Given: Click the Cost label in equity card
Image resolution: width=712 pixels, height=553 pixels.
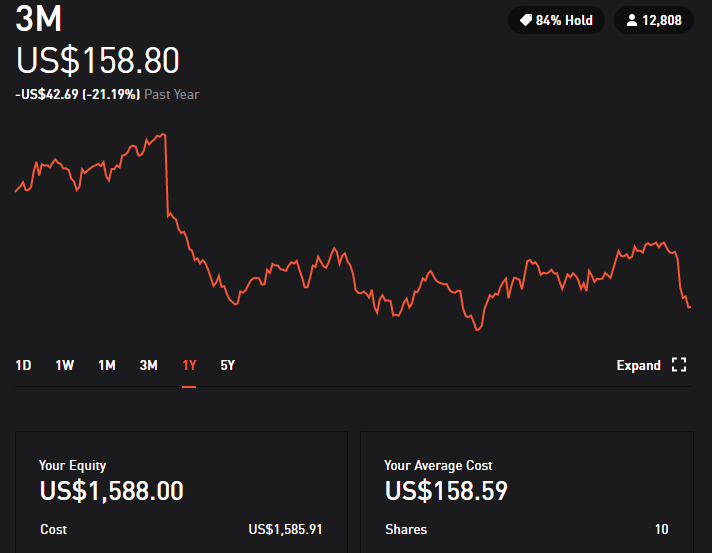Looking at the screenshot, I should [54, 529].
